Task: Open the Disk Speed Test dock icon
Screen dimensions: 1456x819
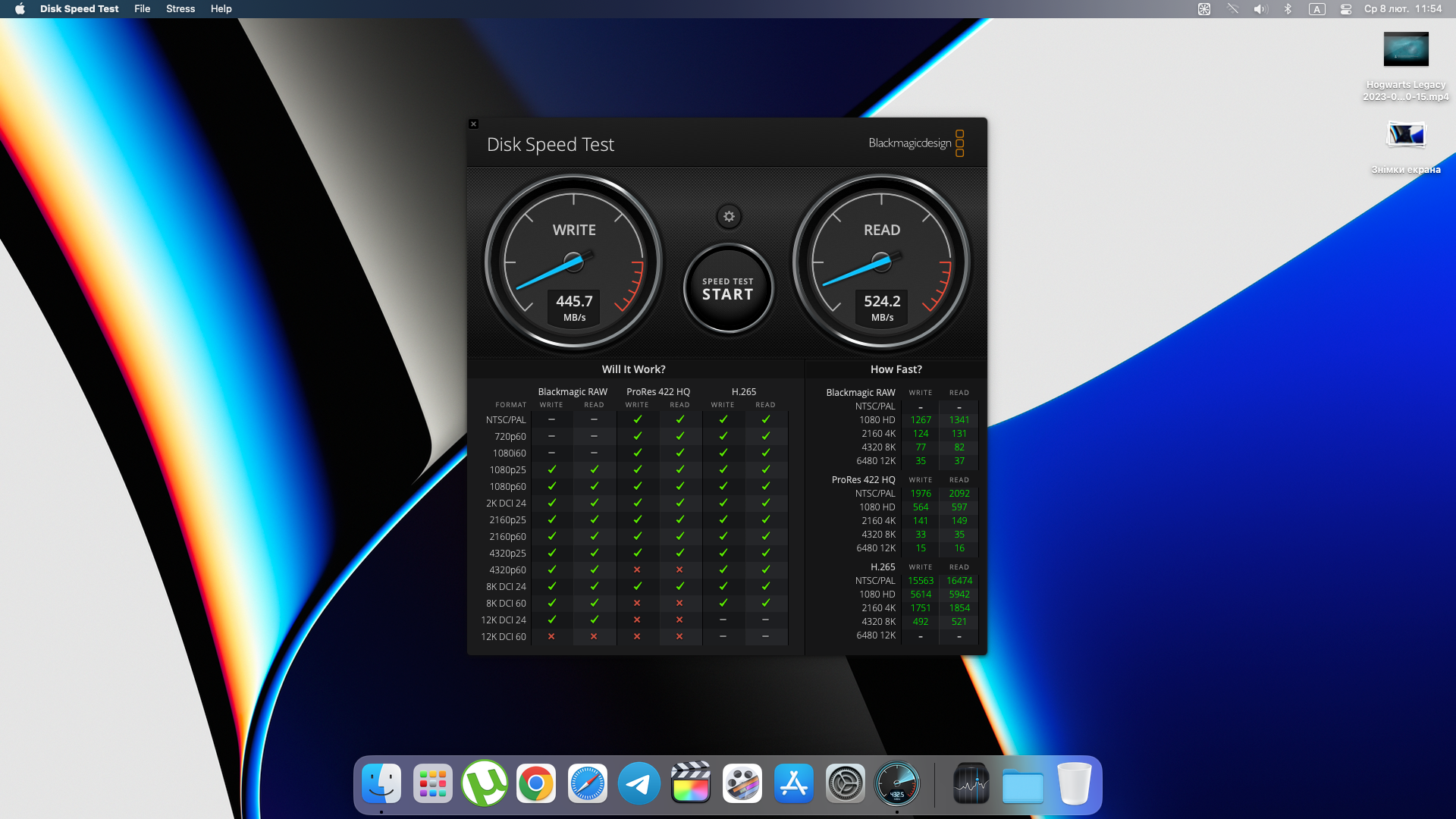Action: [x=897, y=783]
